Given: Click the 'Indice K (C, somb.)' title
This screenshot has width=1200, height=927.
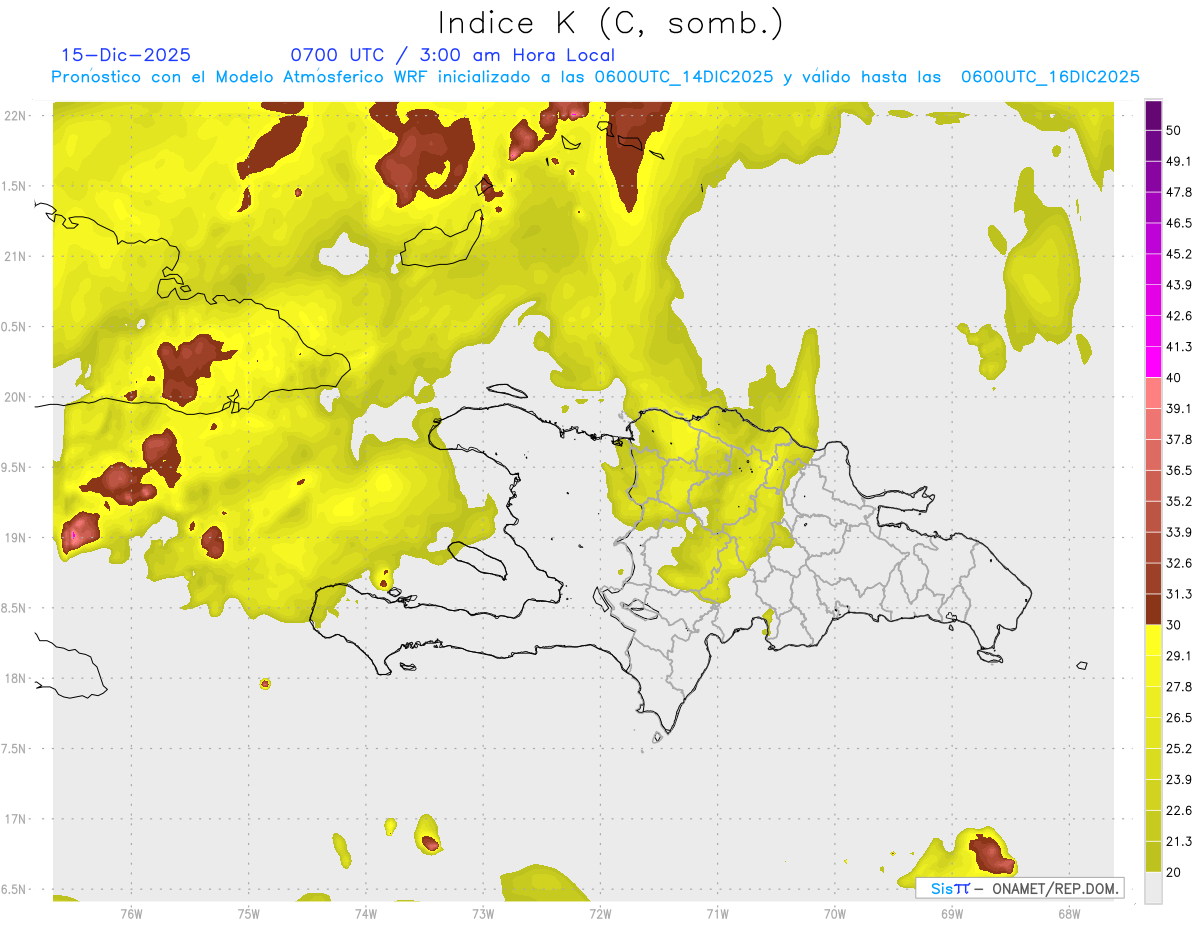Looking at the screenshot, I should (610, 23).
